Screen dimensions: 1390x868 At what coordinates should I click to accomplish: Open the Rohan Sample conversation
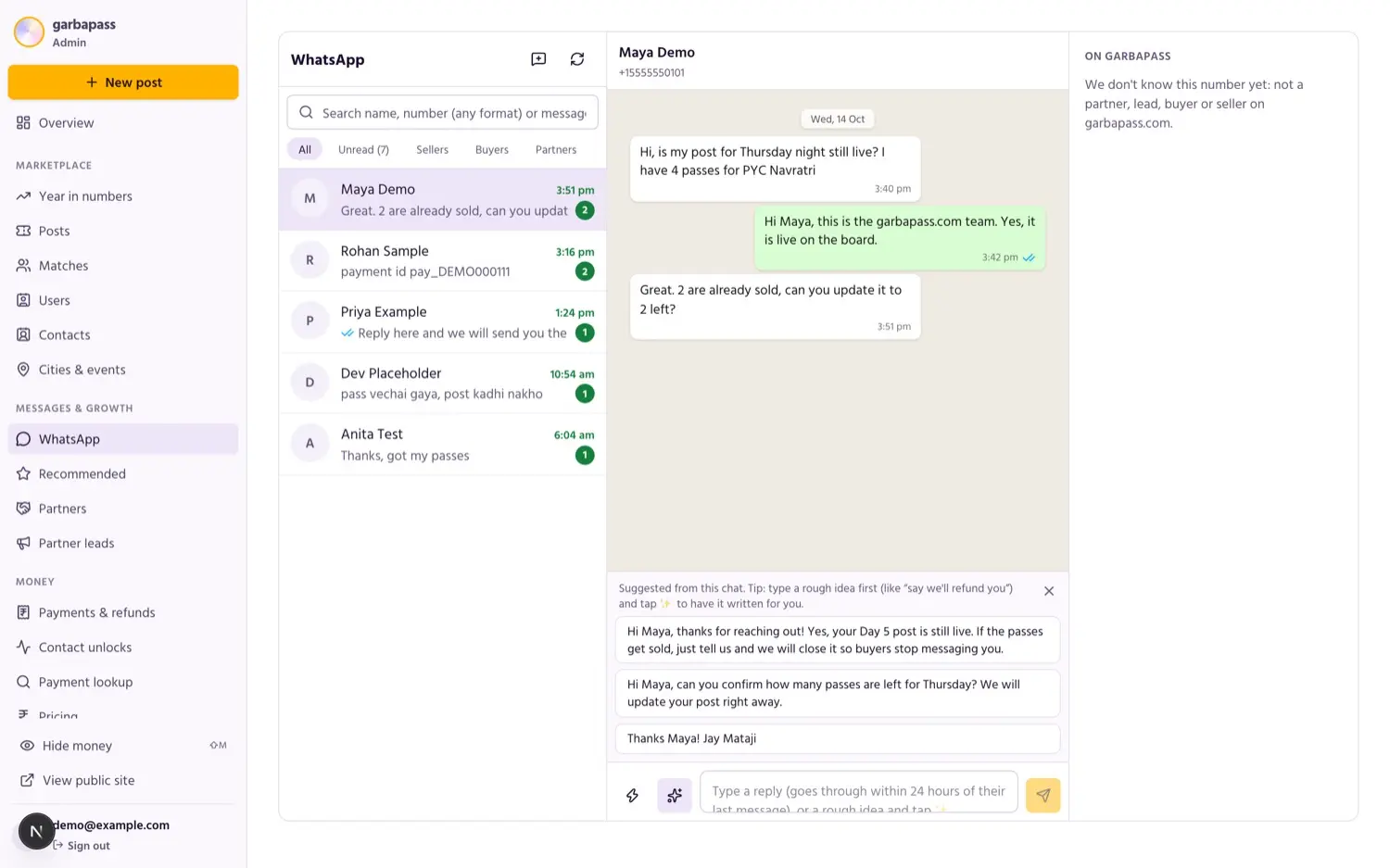(443, 261)
